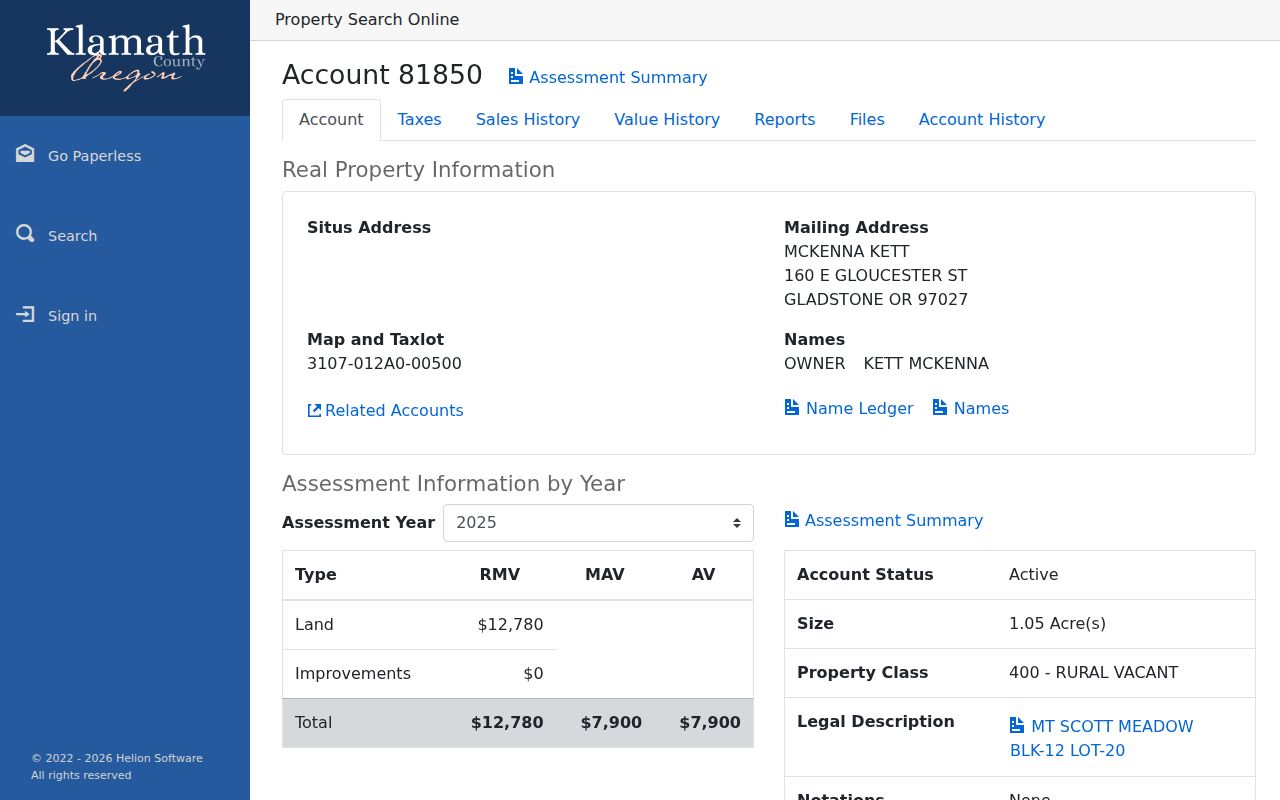
Task: Click the Account 81850 heading
Action: pos(382,75)
